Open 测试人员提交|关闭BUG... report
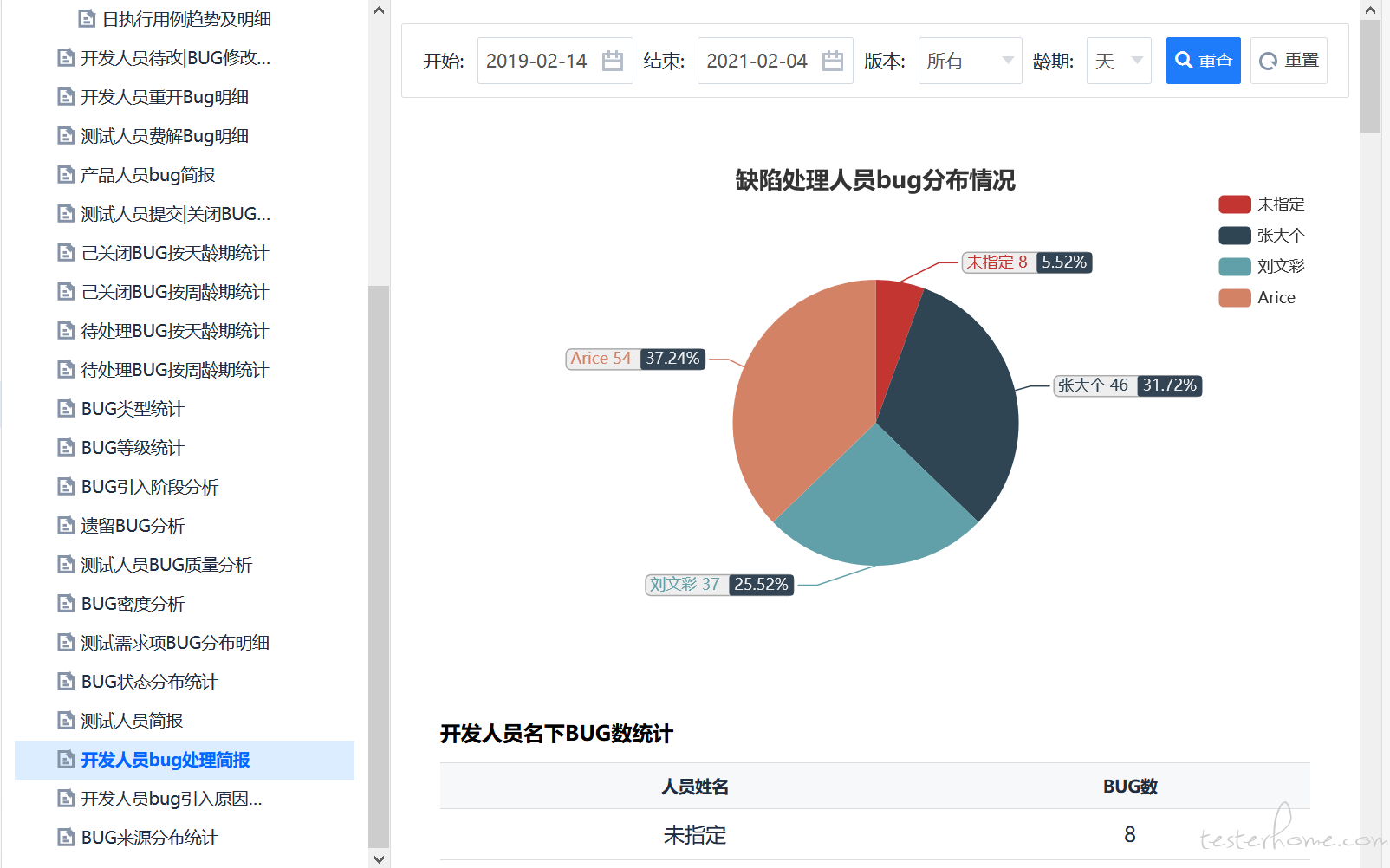The image size is (1390, 868). tap(175, 214)
